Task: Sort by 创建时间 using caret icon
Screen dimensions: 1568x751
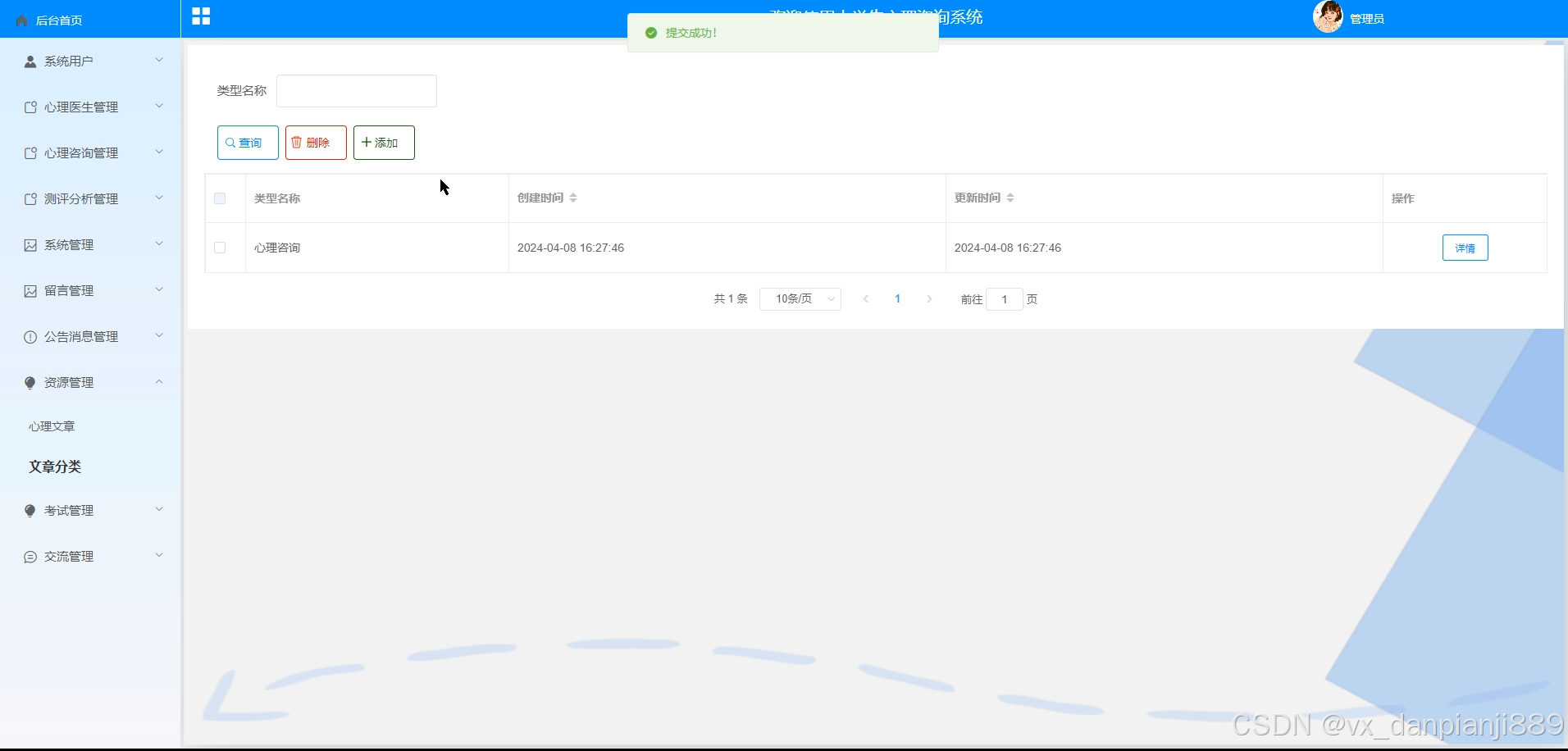Action: [x=573, y=198]
